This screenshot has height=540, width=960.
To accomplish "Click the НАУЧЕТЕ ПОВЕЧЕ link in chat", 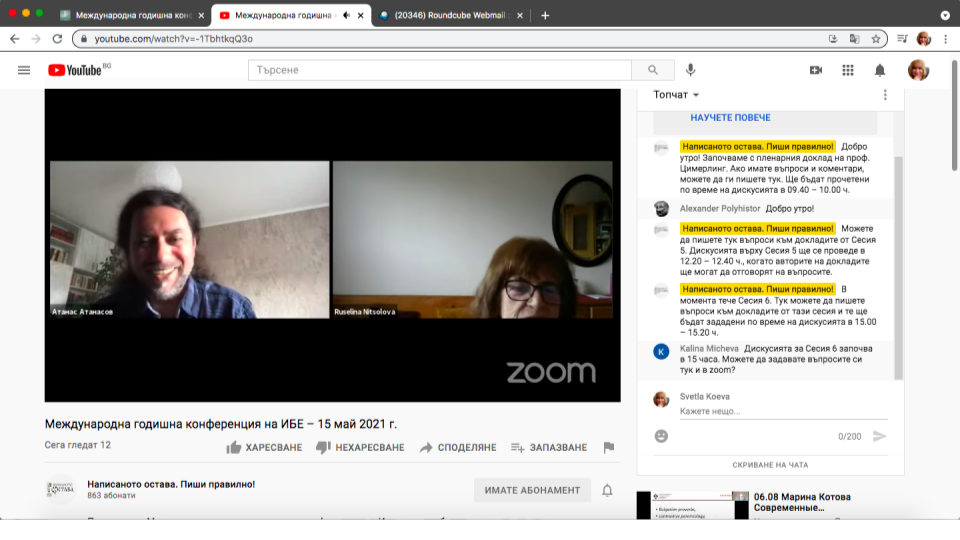I will pyautogui.click(x=730, y=118).
